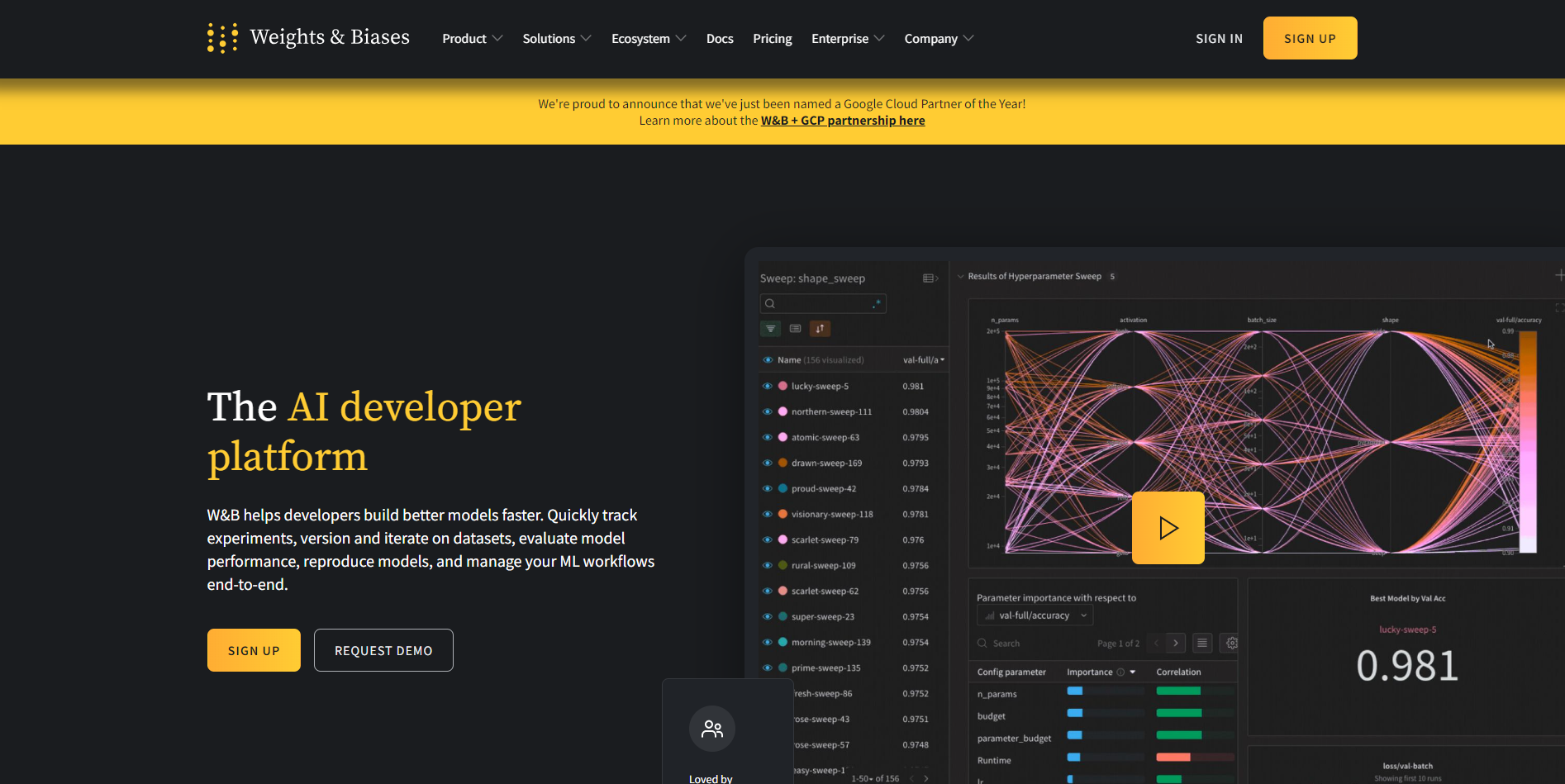Click the 0.981 best model value
The width and height of the screenshot is (1565, 784).
point(1407,666)
